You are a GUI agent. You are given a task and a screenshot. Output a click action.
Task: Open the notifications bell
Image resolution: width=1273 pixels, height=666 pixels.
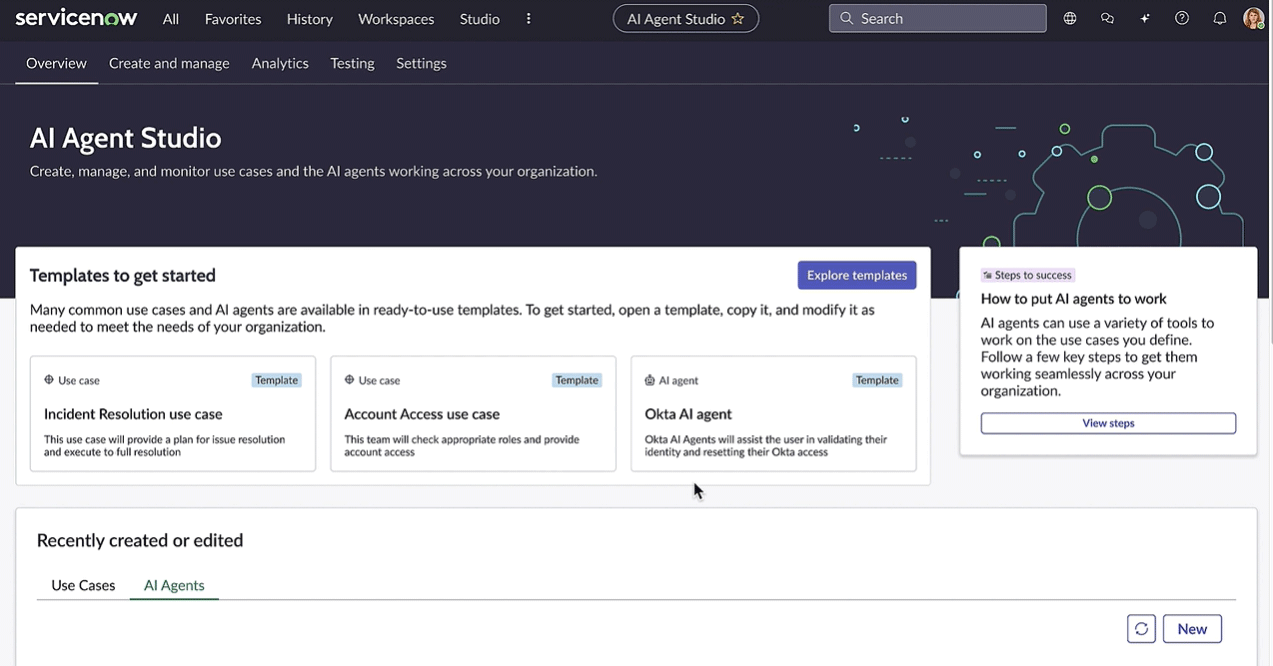tap(1220, 18)
